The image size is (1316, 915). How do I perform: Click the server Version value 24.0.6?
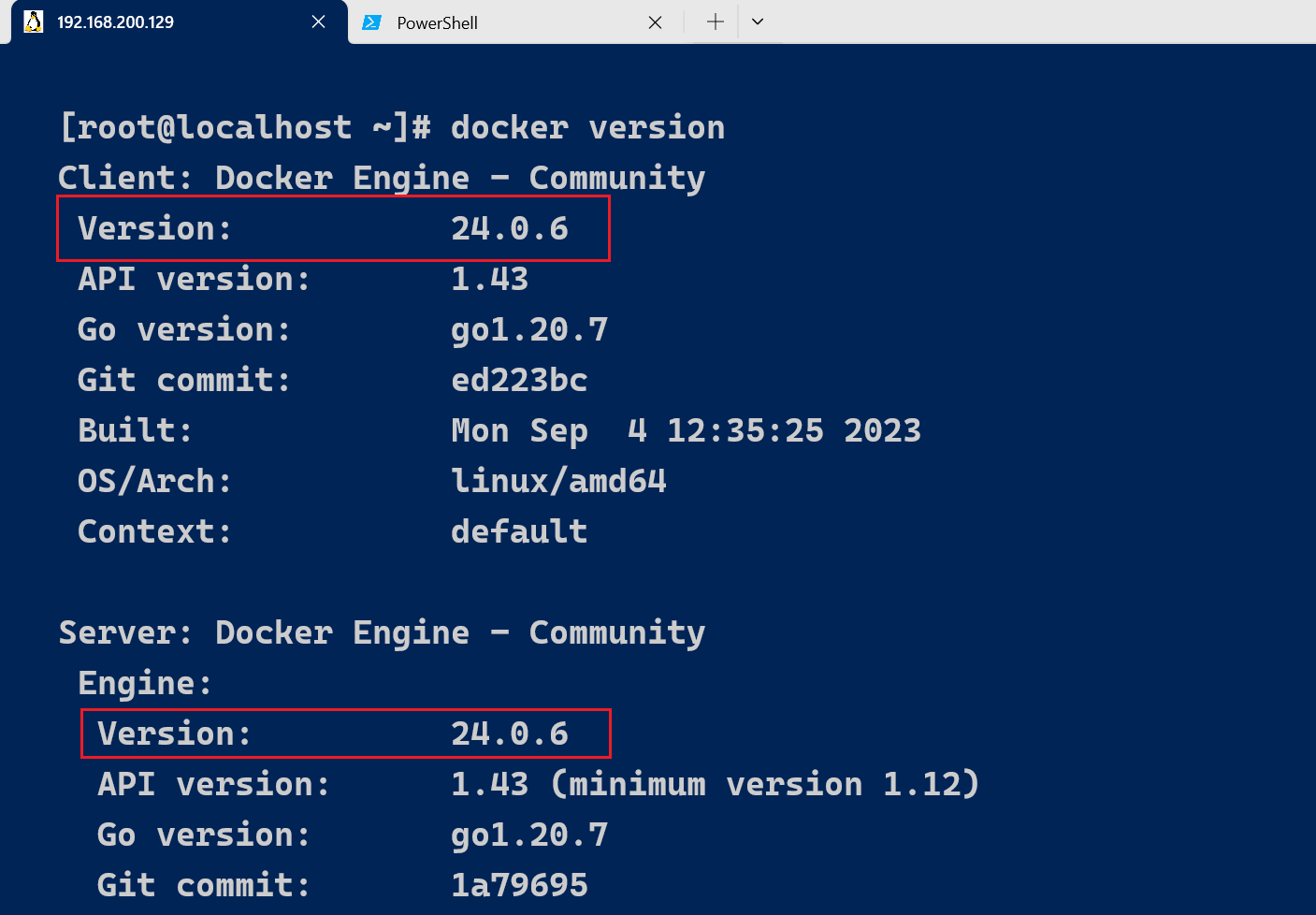510,733
